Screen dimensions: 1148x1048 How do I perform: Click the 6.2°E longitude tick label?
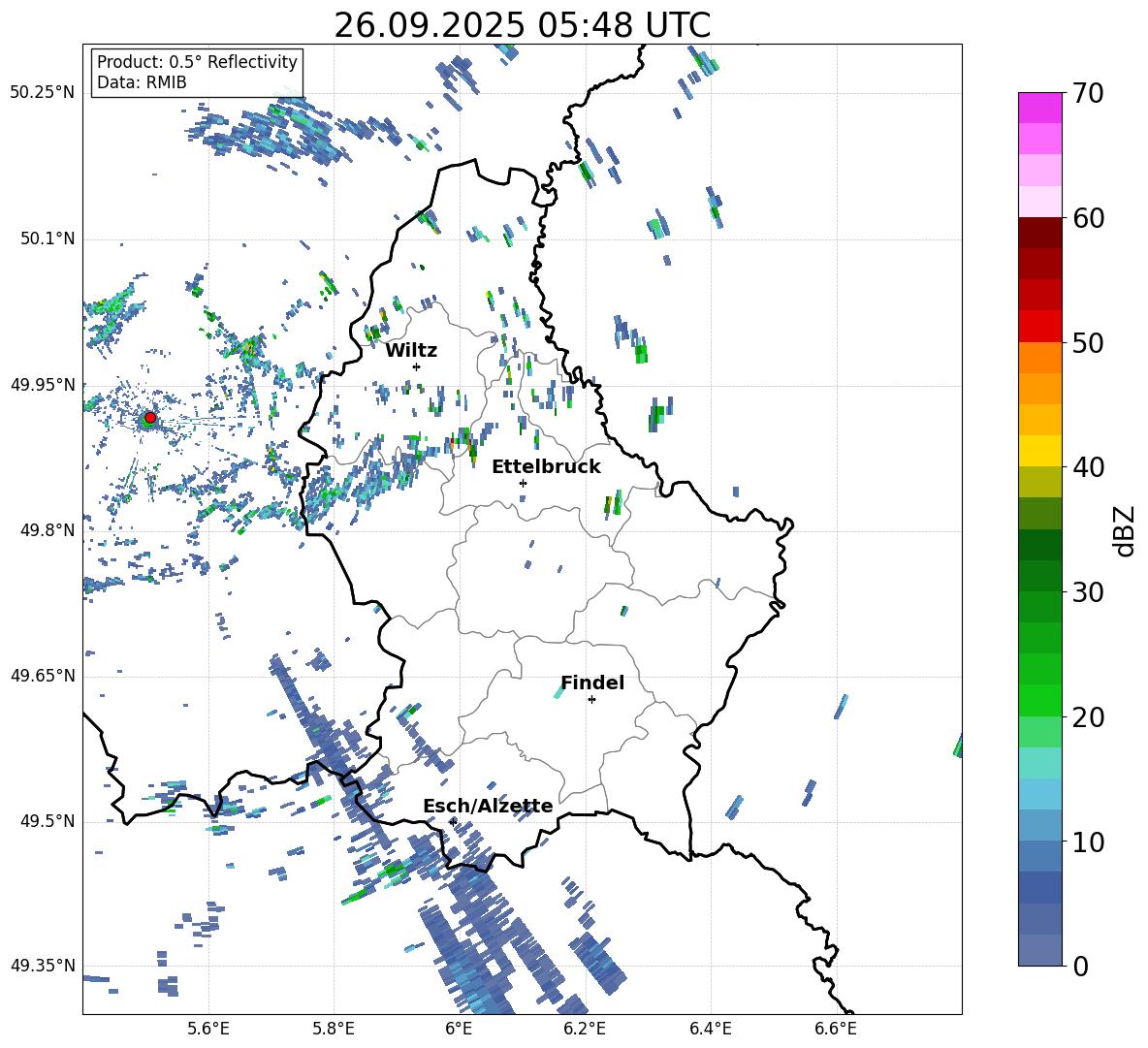(585, 1029)
